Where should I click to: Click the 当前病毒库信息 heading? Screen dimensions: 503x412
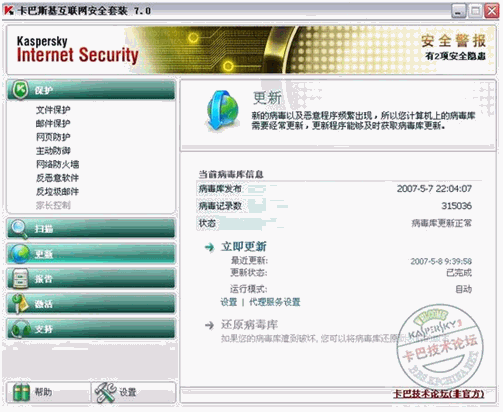(x=231, y=174)
